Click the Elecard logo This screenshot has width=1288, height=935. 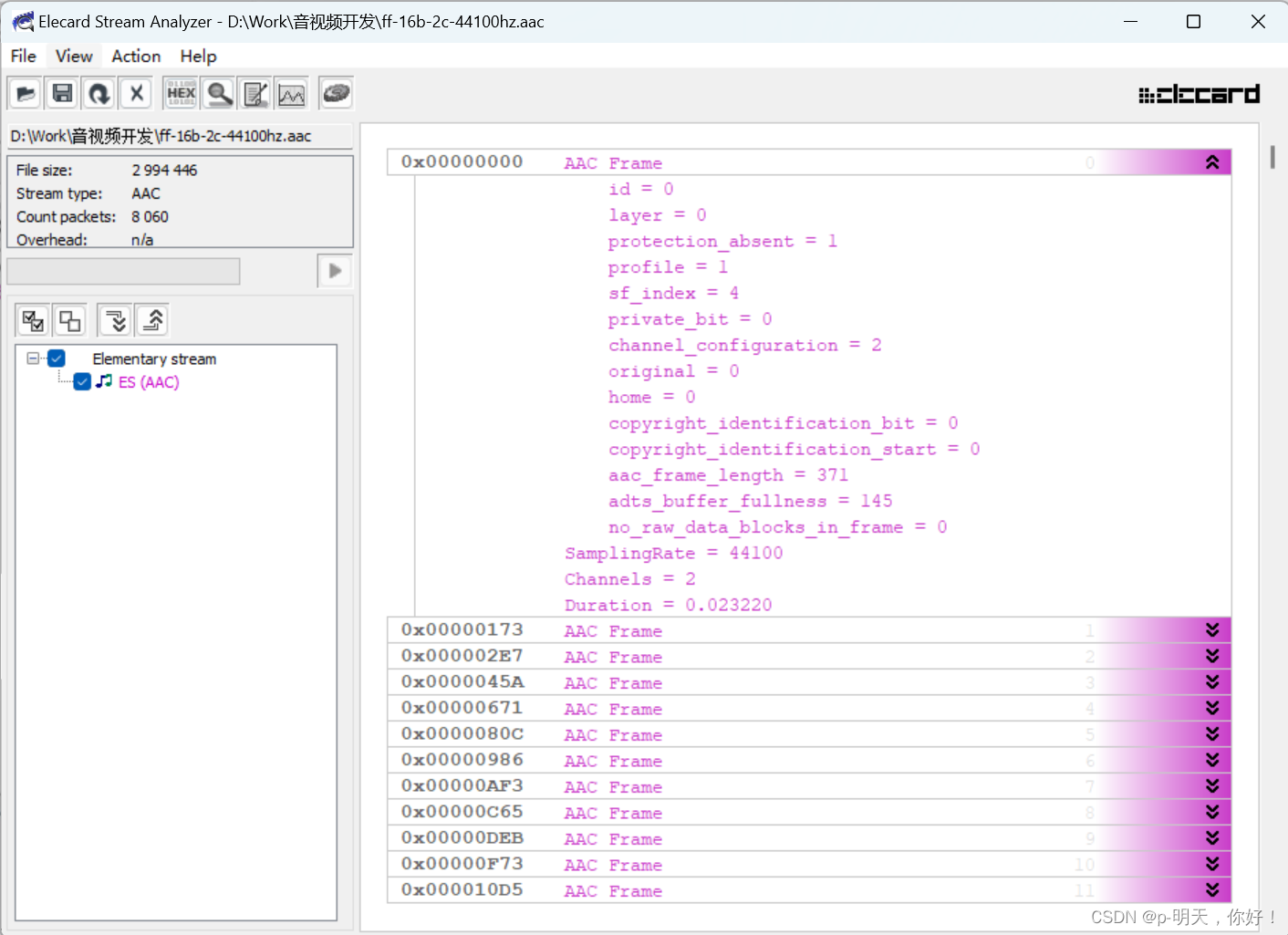[1199, 94]
